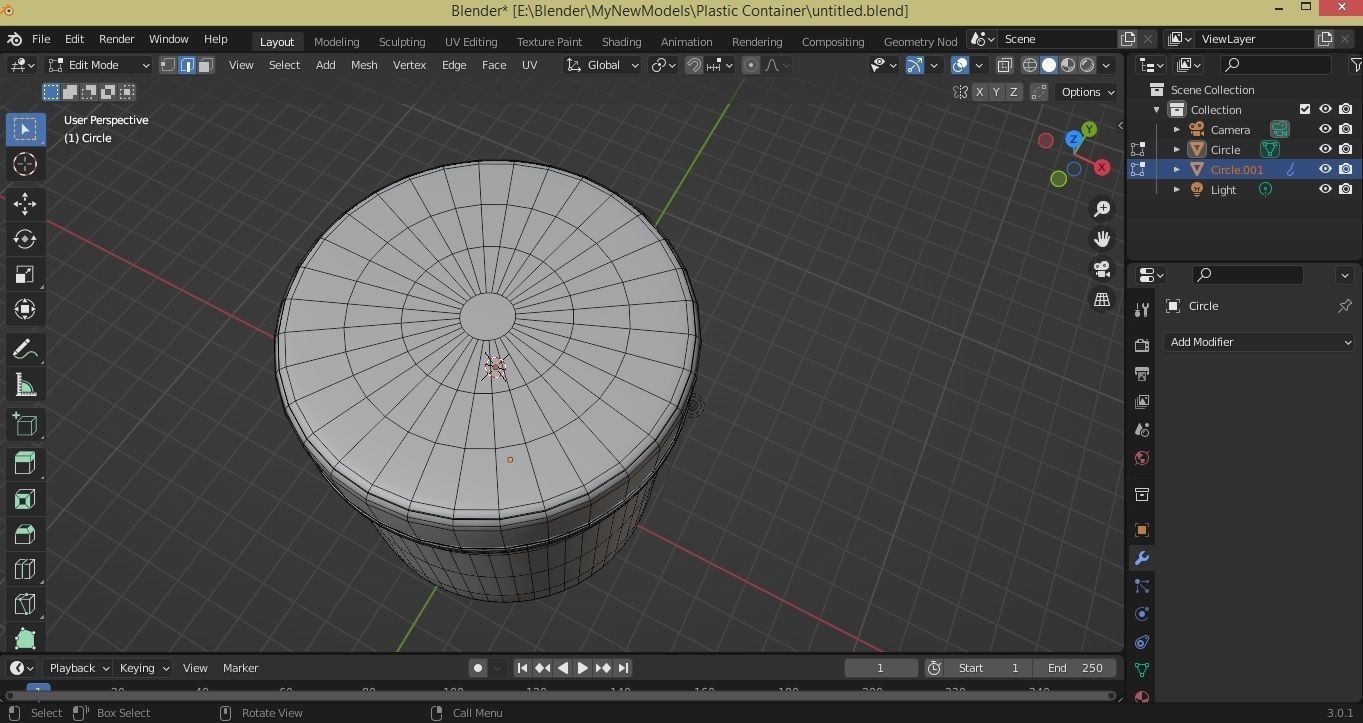Select the Loop Cut tool

coord(25,569)
